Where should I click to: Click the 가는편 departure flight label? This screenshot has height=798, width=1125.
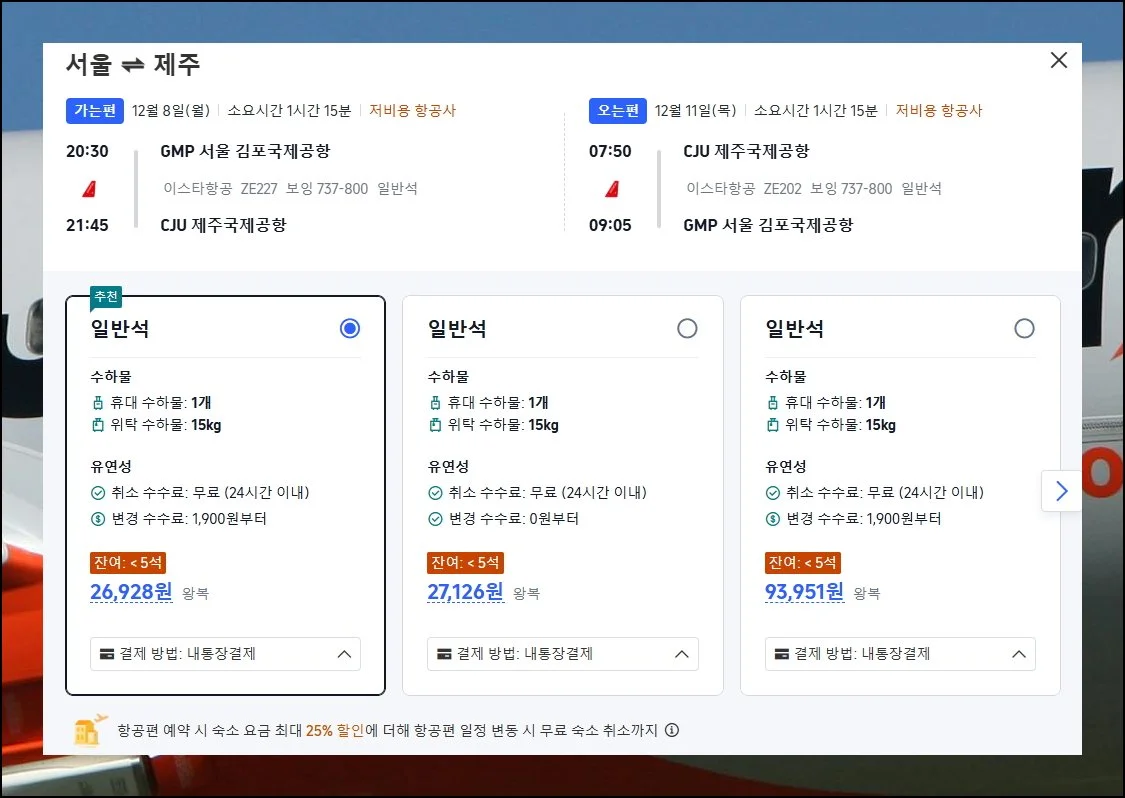click(x=95, y=111)
